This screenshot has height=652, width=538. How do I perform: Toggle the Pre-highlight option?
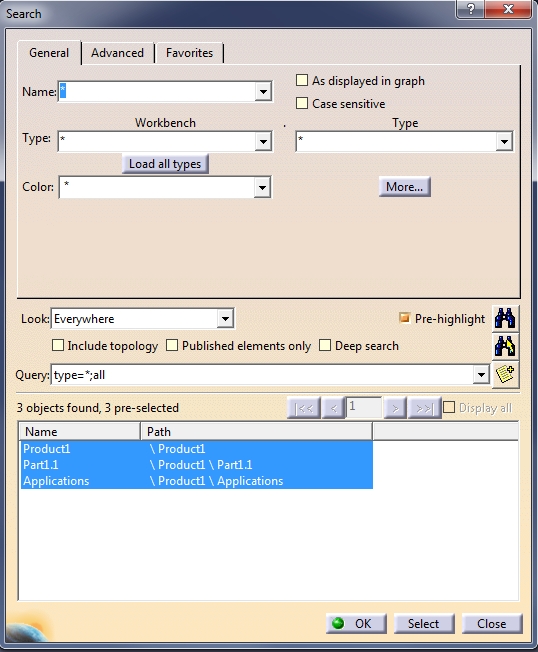pos(404,318)
